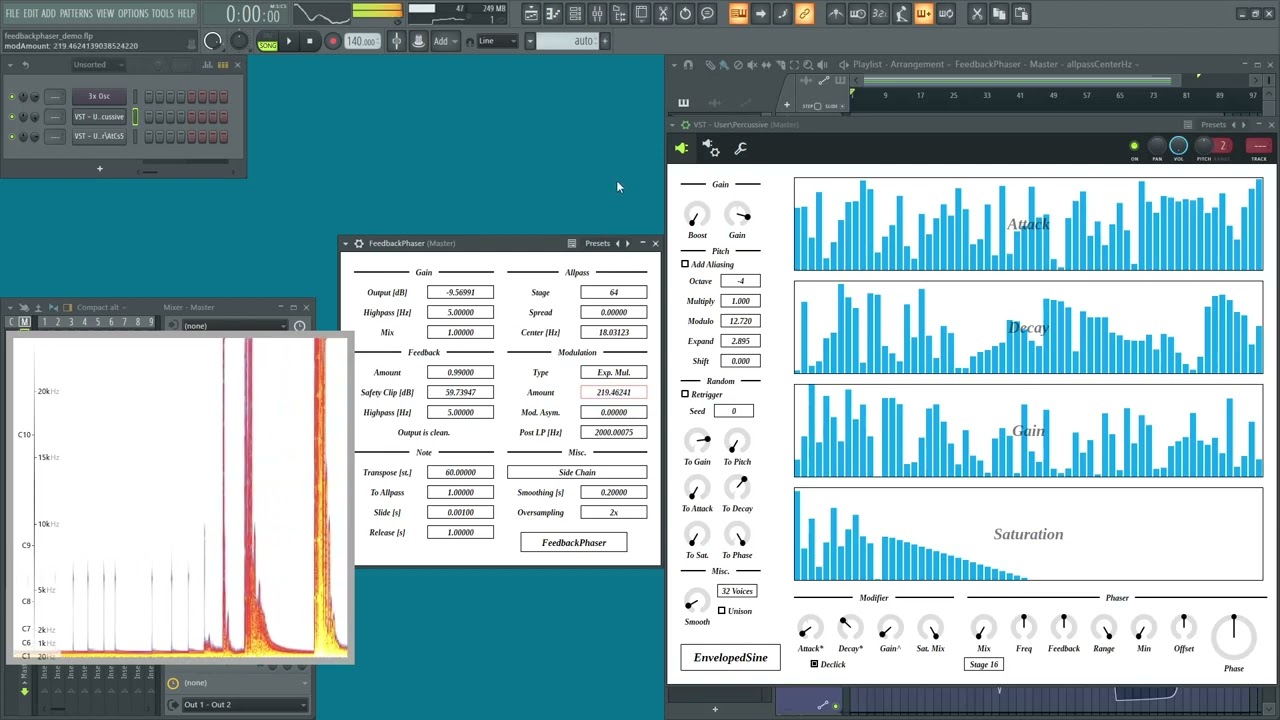The width and height of the screenshot is (1280, 720).
Task: Select the Mute tool in Playlist toolbar
Action: coord(752,65)
